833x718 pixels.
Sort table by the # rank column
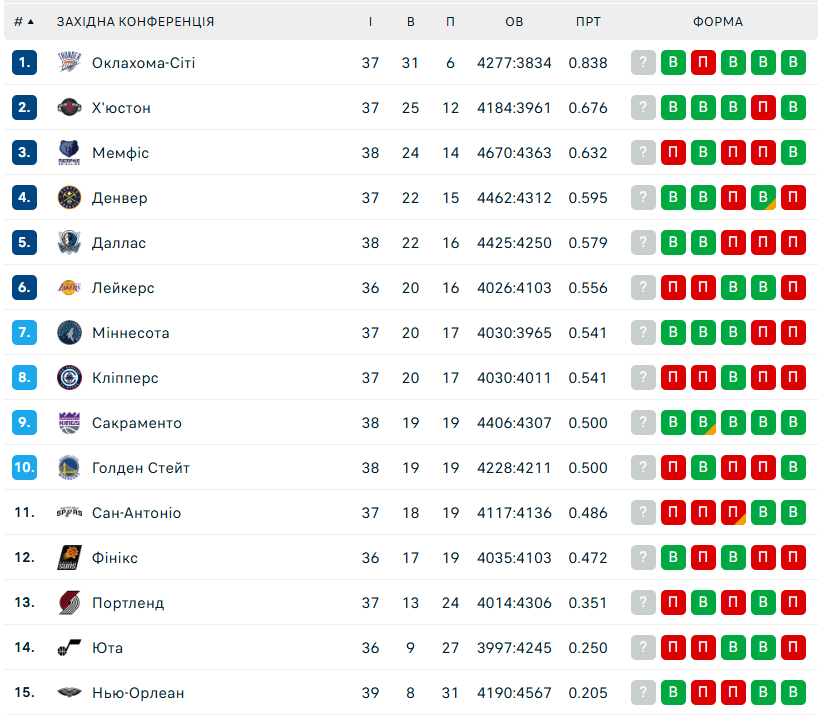[24, 22]
